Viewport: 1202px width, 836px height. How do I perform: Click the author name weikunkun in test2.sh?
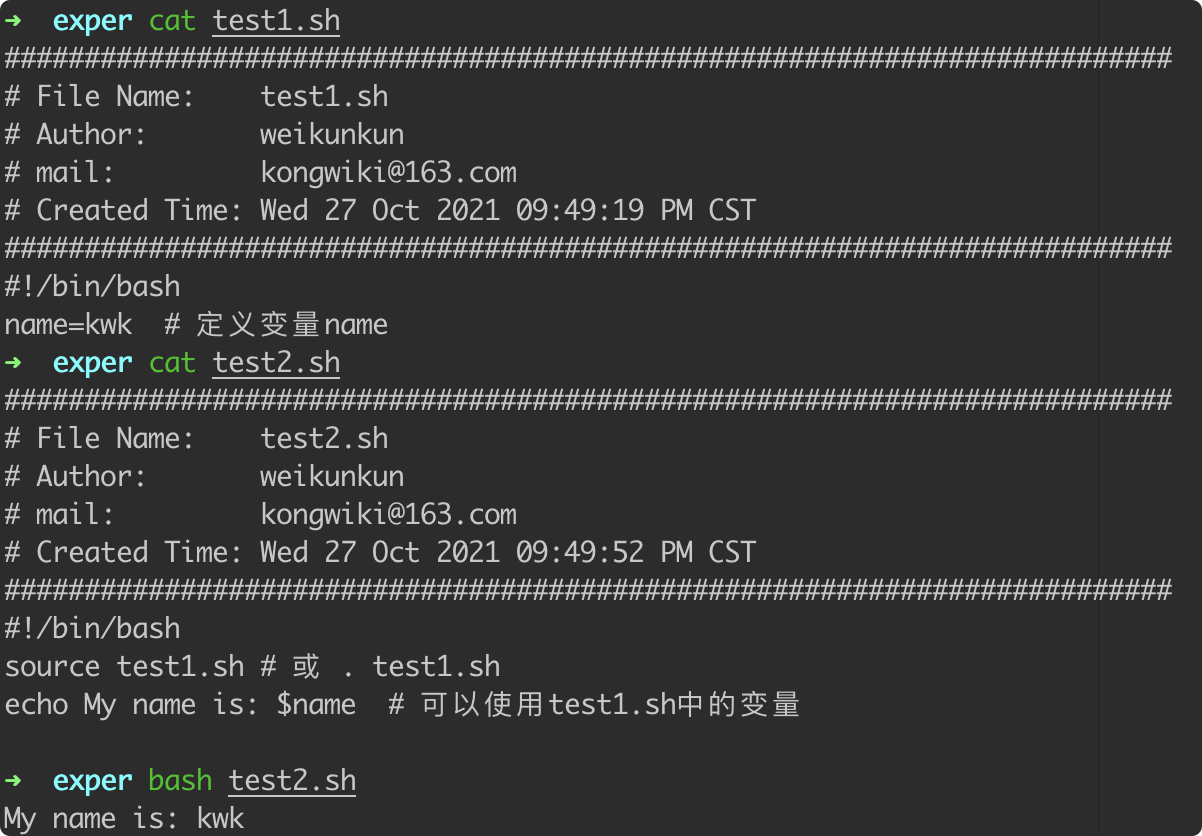[x=332, y=477]
